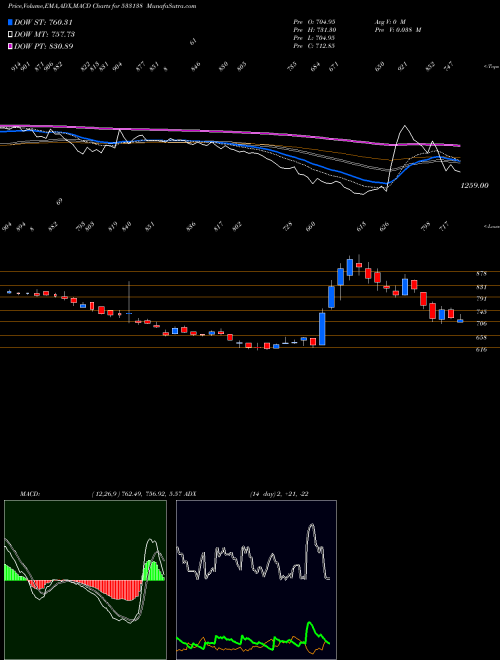Select the DOW ST: 760.31 label

(44, 22)
